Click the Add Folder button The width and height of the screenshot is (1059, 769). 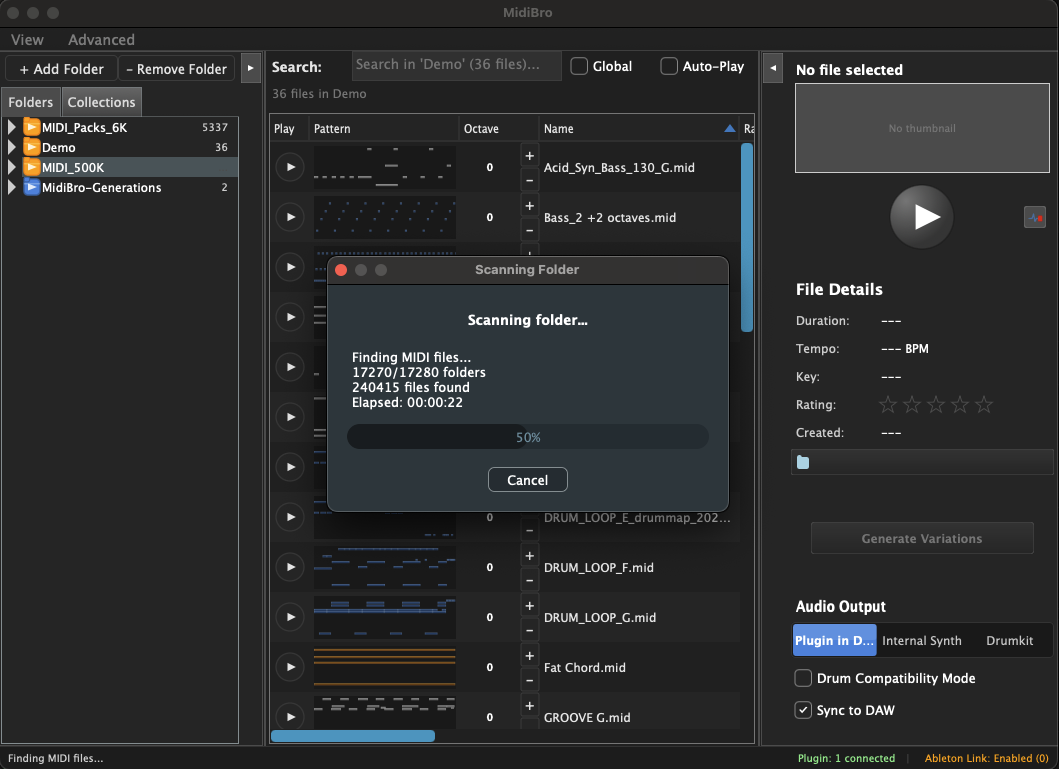[x=61, y=69]
